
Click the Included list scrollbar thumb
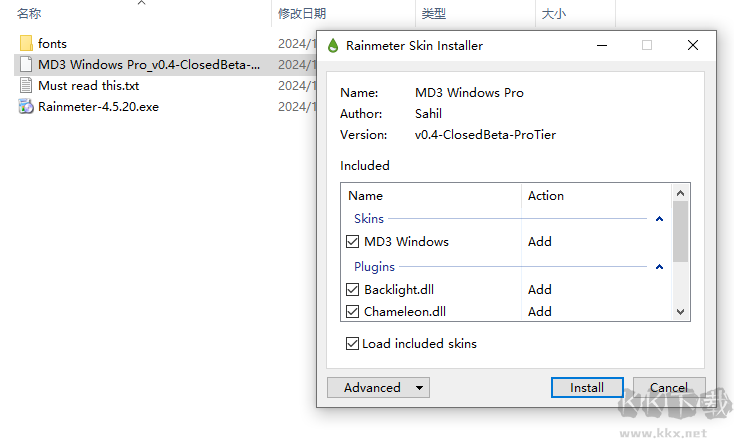[x=681, y=232]
